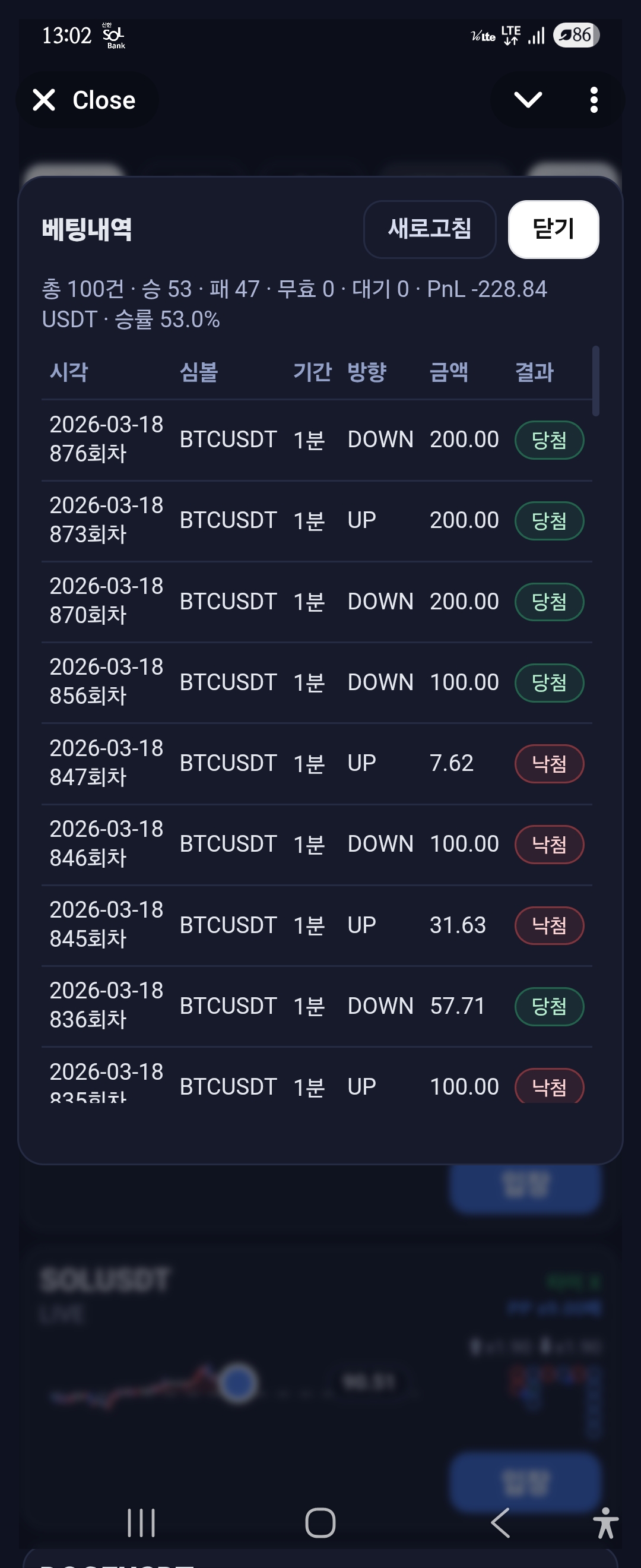Tap the Android back arrow icon
This screenshot has height=1568, width=641.
coord(500,1522)
